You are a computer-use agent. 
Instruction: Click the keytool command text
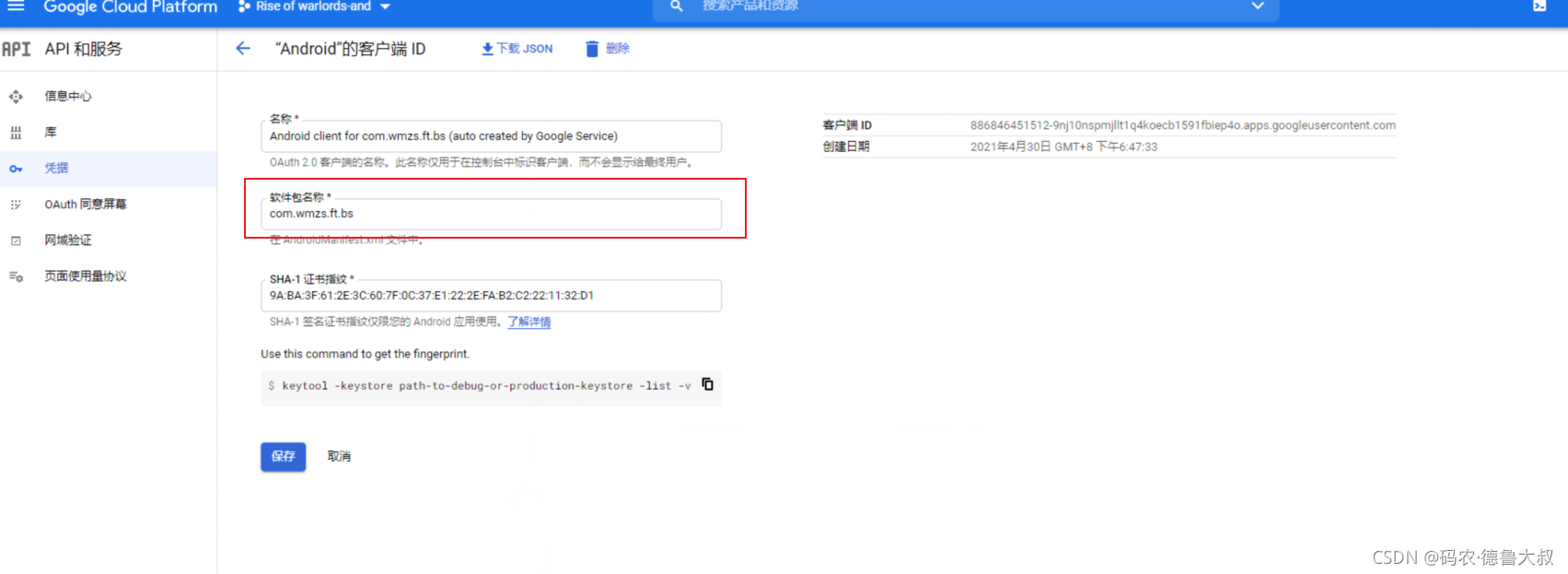(486, 386)
